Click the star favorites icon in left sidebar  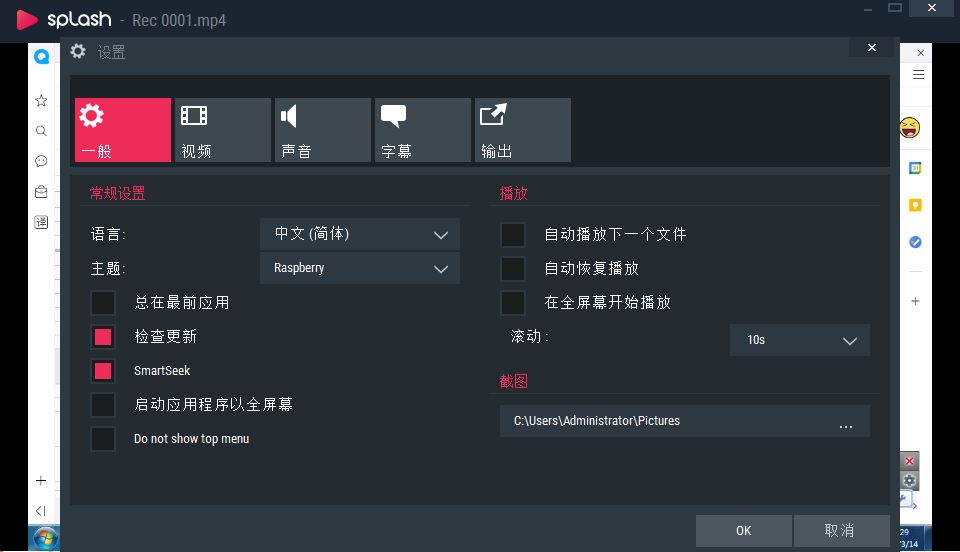coord(41,100)
